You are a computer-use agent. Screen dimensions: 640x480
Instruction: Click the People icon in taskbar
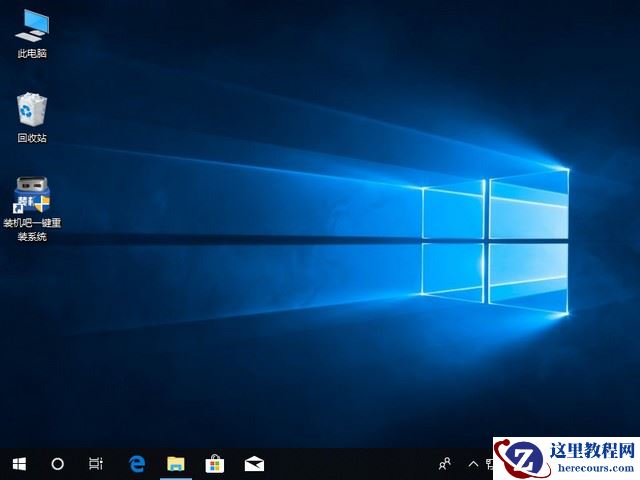445,464
